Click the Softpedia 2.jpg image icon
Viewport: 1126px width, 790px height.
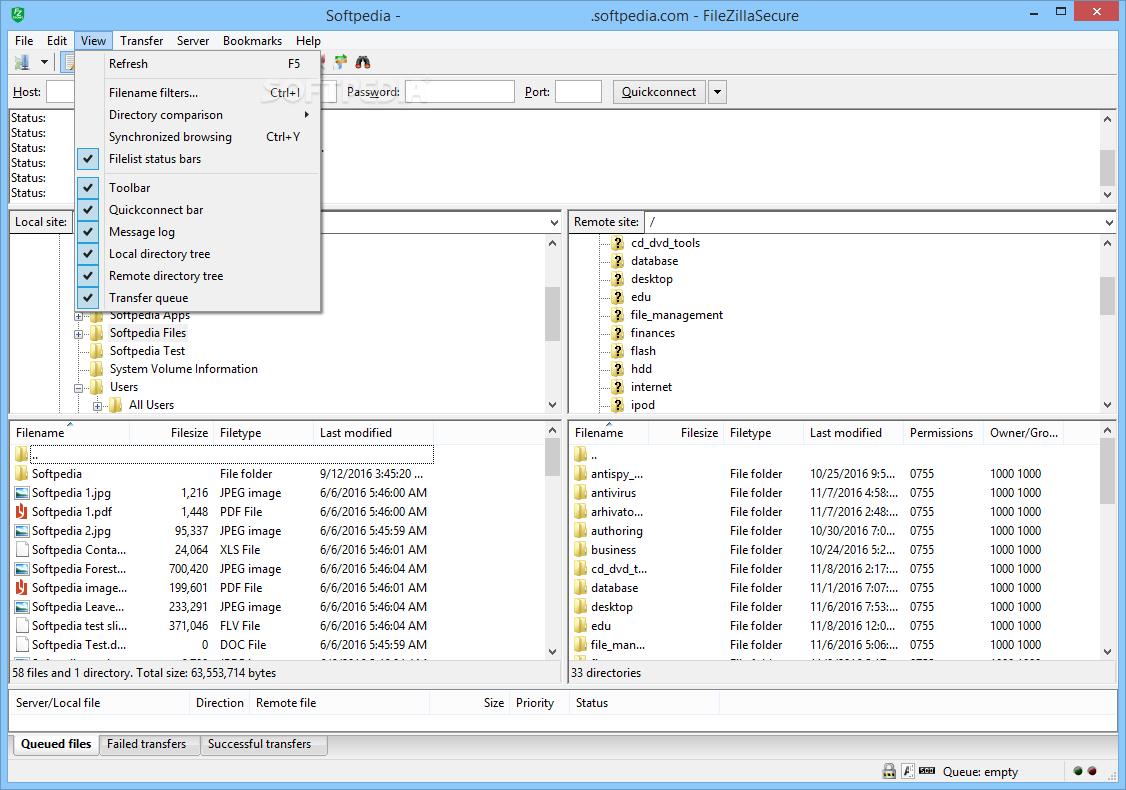22,531
